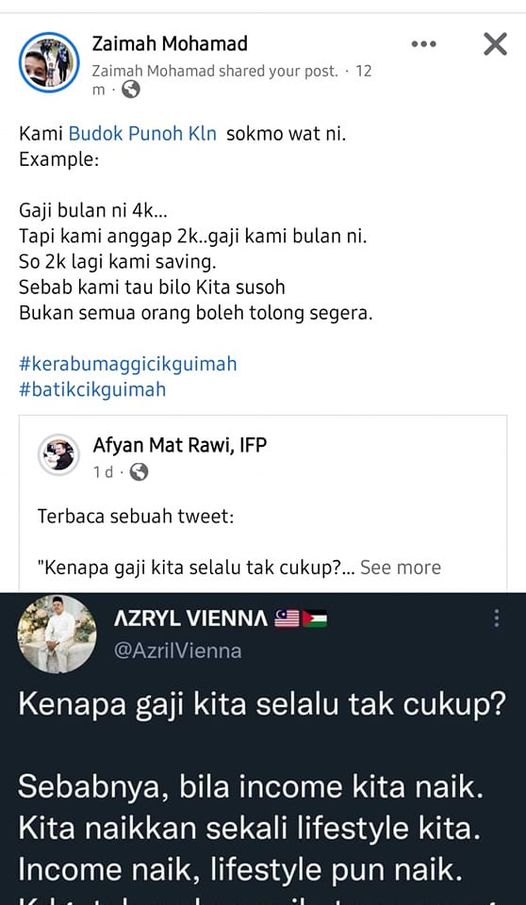Close the post with the X icon
This screenshot has height=905, width=526.
(x=495, y=44)
